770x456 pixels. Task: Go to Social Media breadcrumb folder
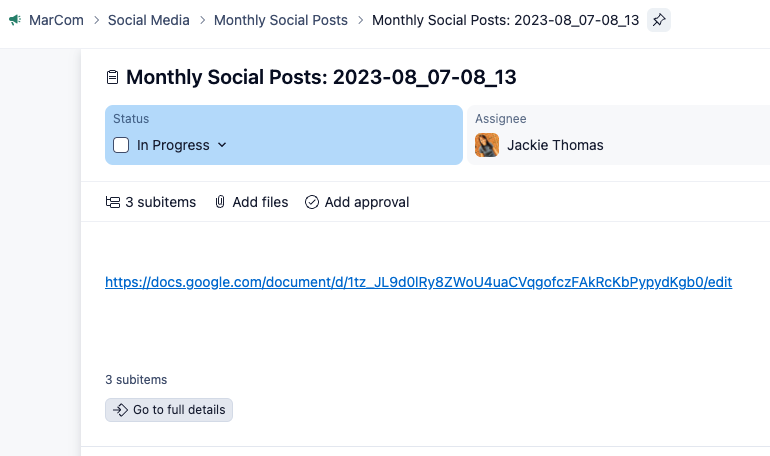point(148,20)
